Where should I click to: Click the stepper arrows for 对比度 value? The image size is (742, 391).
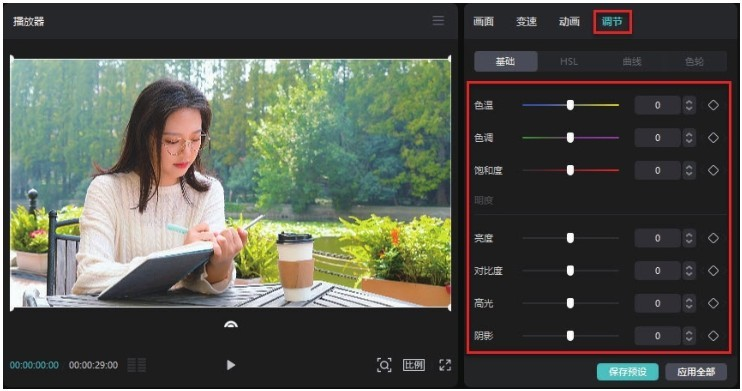(689, 271)
